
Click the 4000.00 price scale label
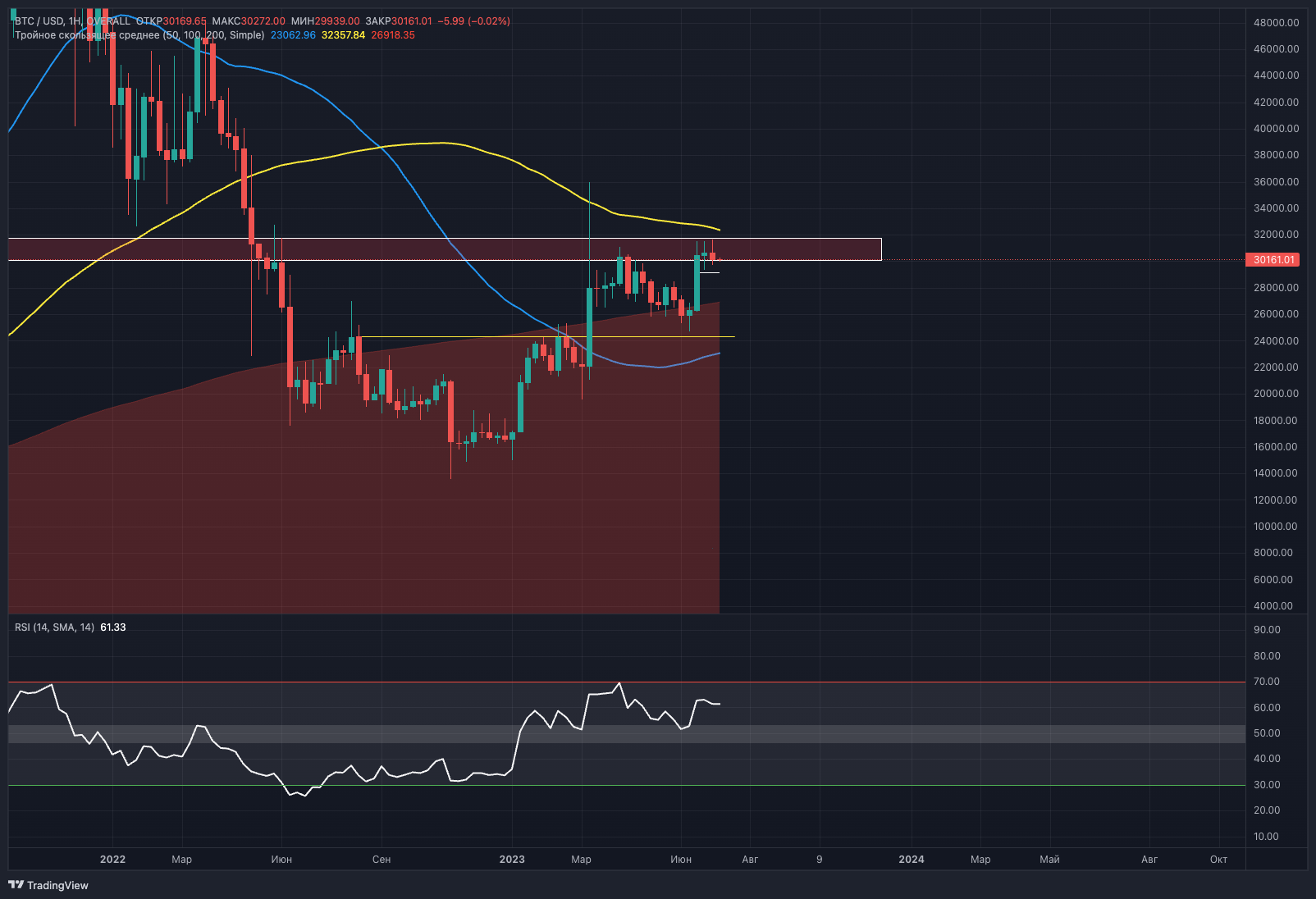pos(1273,605)
